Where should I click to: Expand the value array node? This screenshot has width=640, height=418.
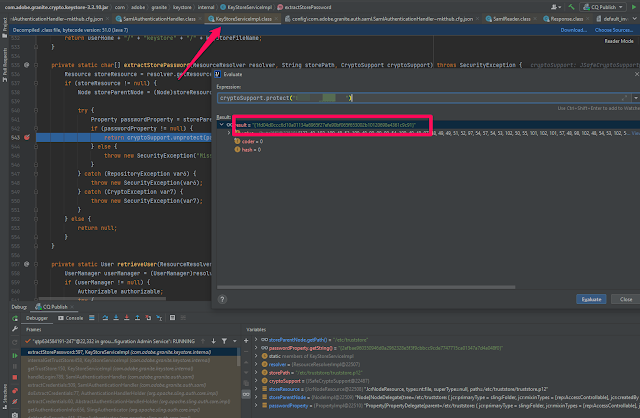[x=229, y=133]
